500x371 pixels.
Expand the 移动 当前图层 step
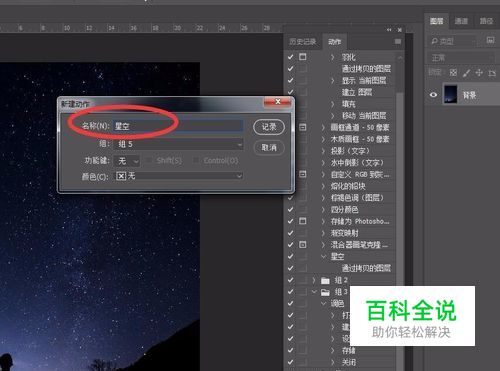pos(332,116)
